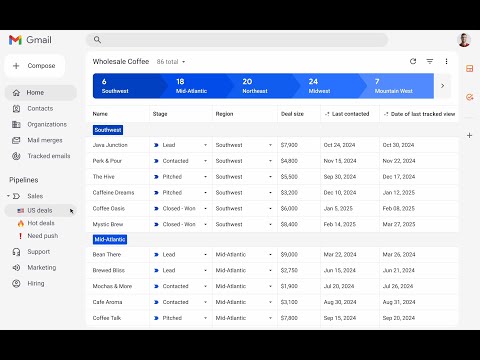The width and height of the screenshot is (480, 360).
Task: Click into the search mail field
Action: pyautogui.click(x=237, y=40)
